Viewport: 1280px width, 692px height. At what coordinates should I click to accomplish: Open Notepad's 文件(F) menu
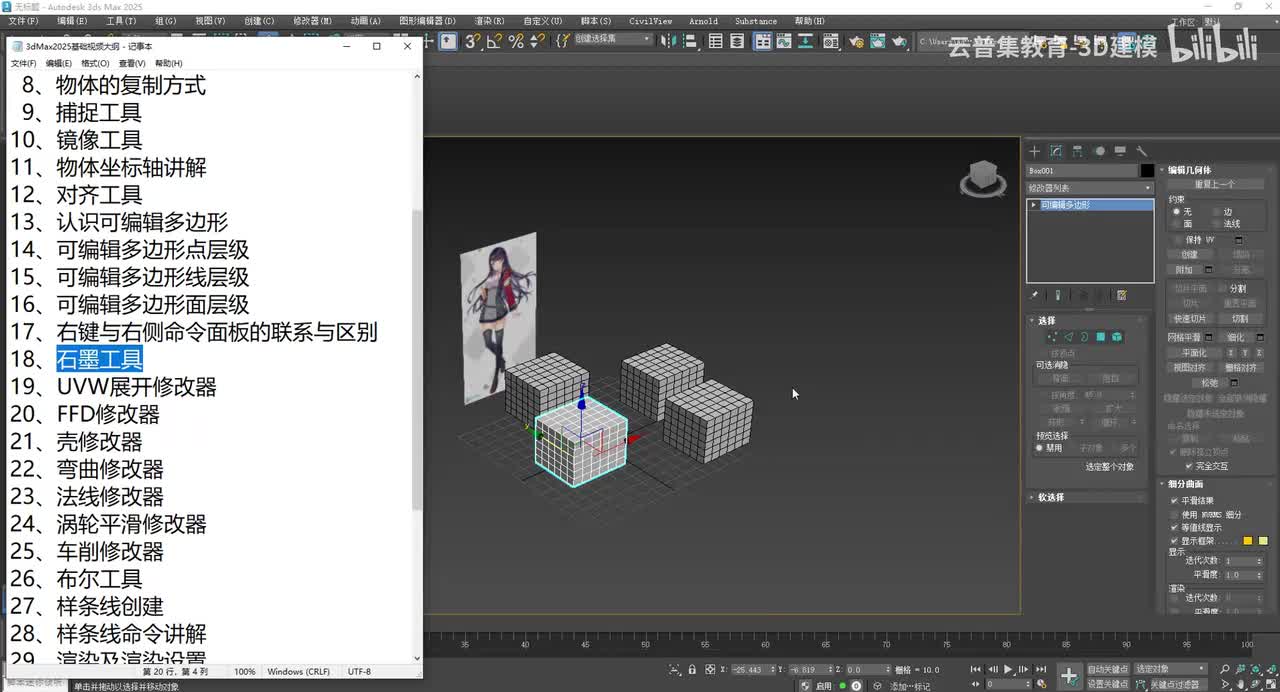click(x=23, y=63)
